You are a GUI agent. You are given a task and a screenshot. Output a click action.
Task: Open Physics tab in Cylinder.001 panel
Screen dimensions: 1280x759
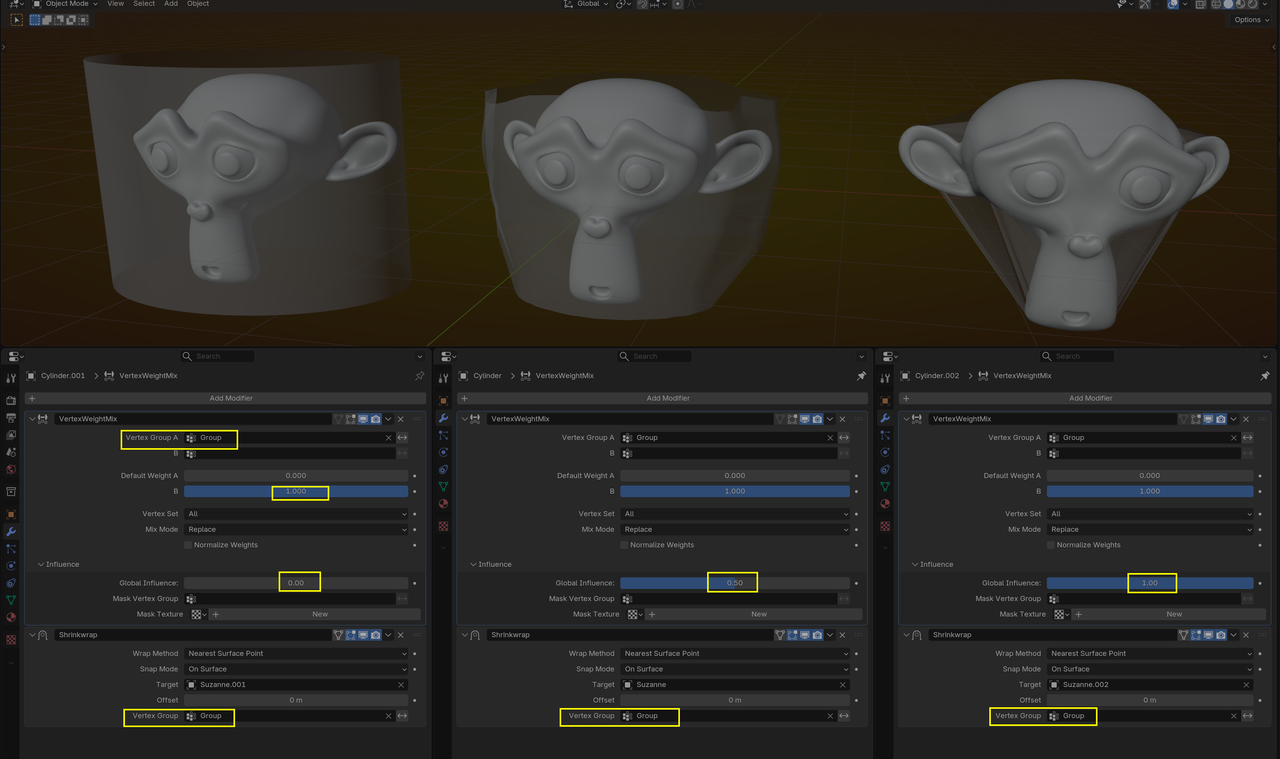click(11, 566)
